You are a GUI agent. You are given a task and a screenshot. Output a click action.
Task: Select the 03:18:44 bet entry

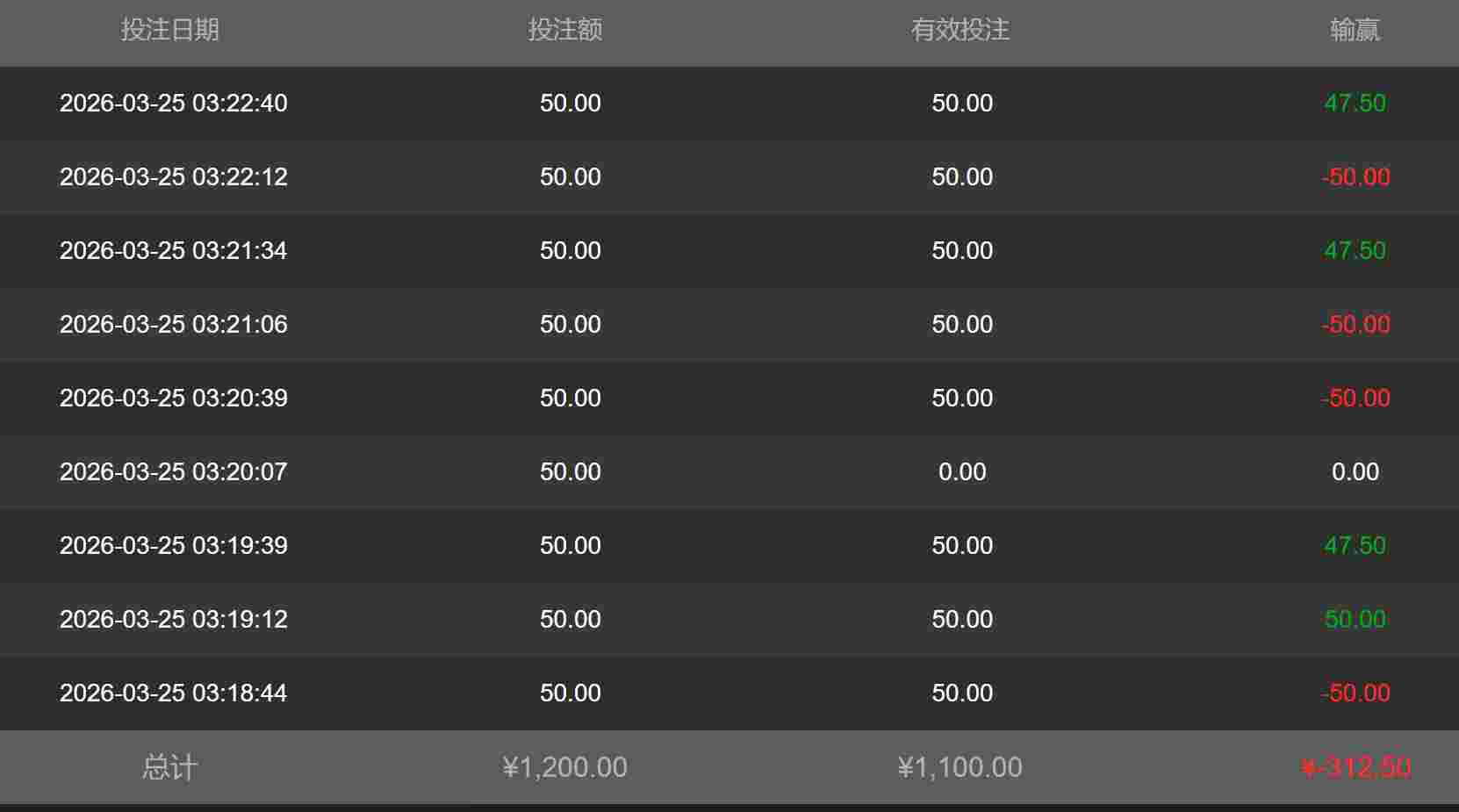click(173, 693)
